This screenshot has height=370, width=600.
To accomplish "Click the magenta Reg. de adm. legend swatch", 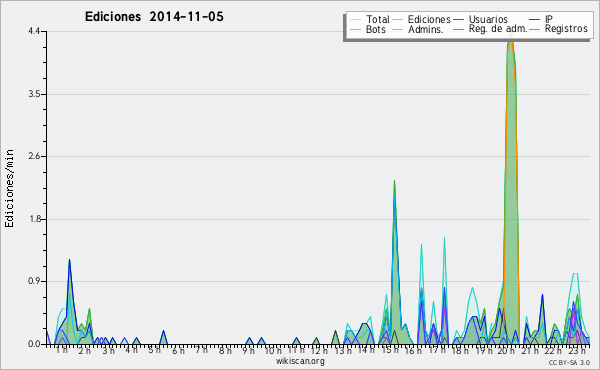I will (458, 29).
